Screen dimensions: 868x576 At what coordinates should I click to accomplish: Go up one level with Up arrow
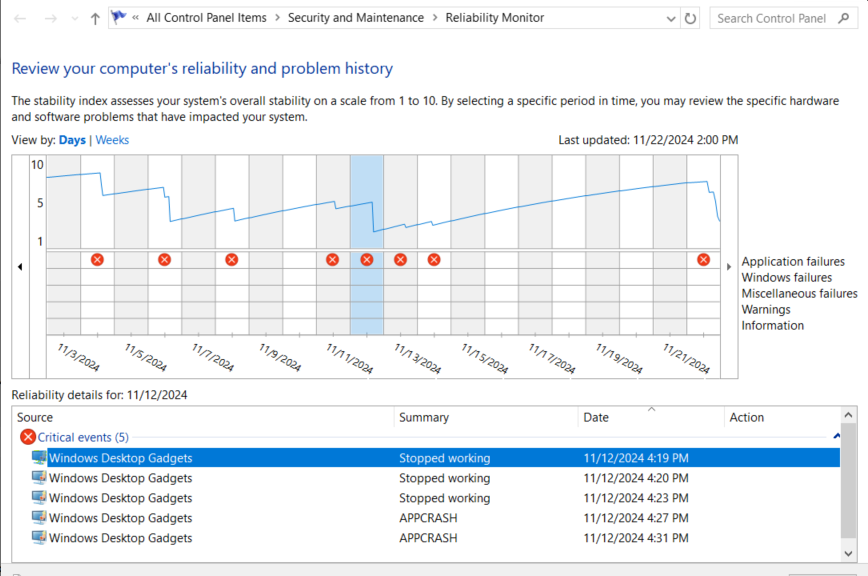pos(95,19)
